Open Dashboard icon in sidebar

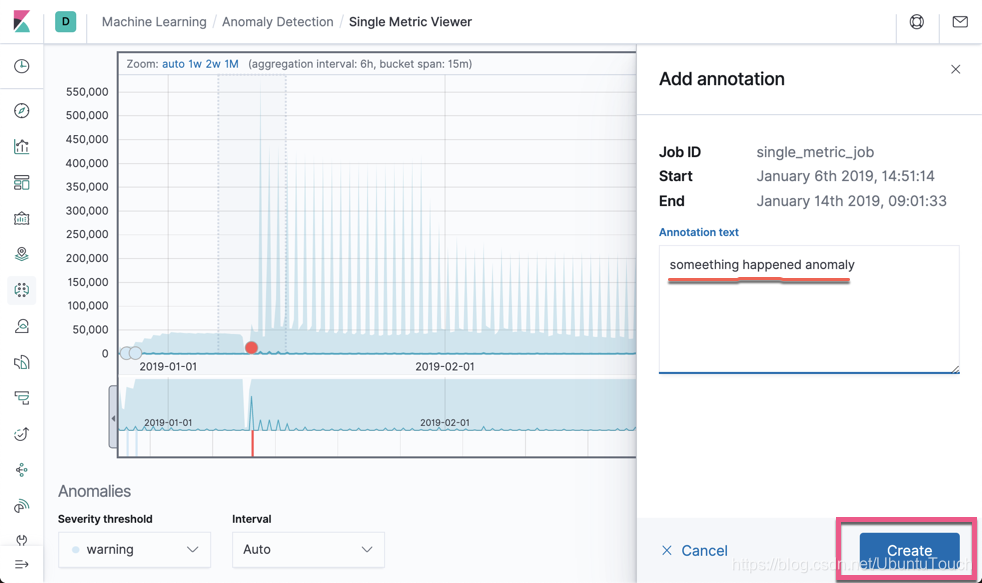pos(21,183)
